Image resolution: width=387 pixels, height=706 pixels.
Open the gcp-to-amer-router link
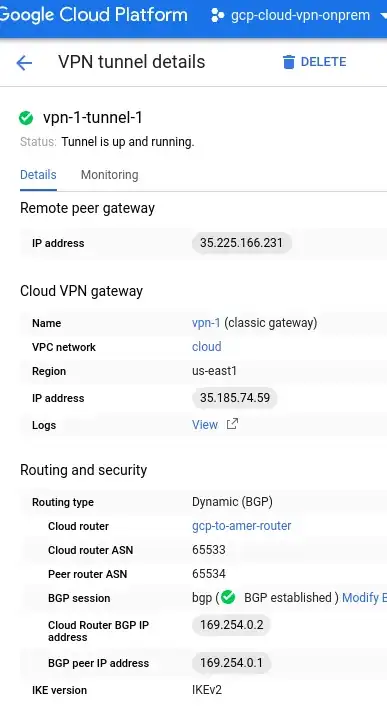(242, 526)
